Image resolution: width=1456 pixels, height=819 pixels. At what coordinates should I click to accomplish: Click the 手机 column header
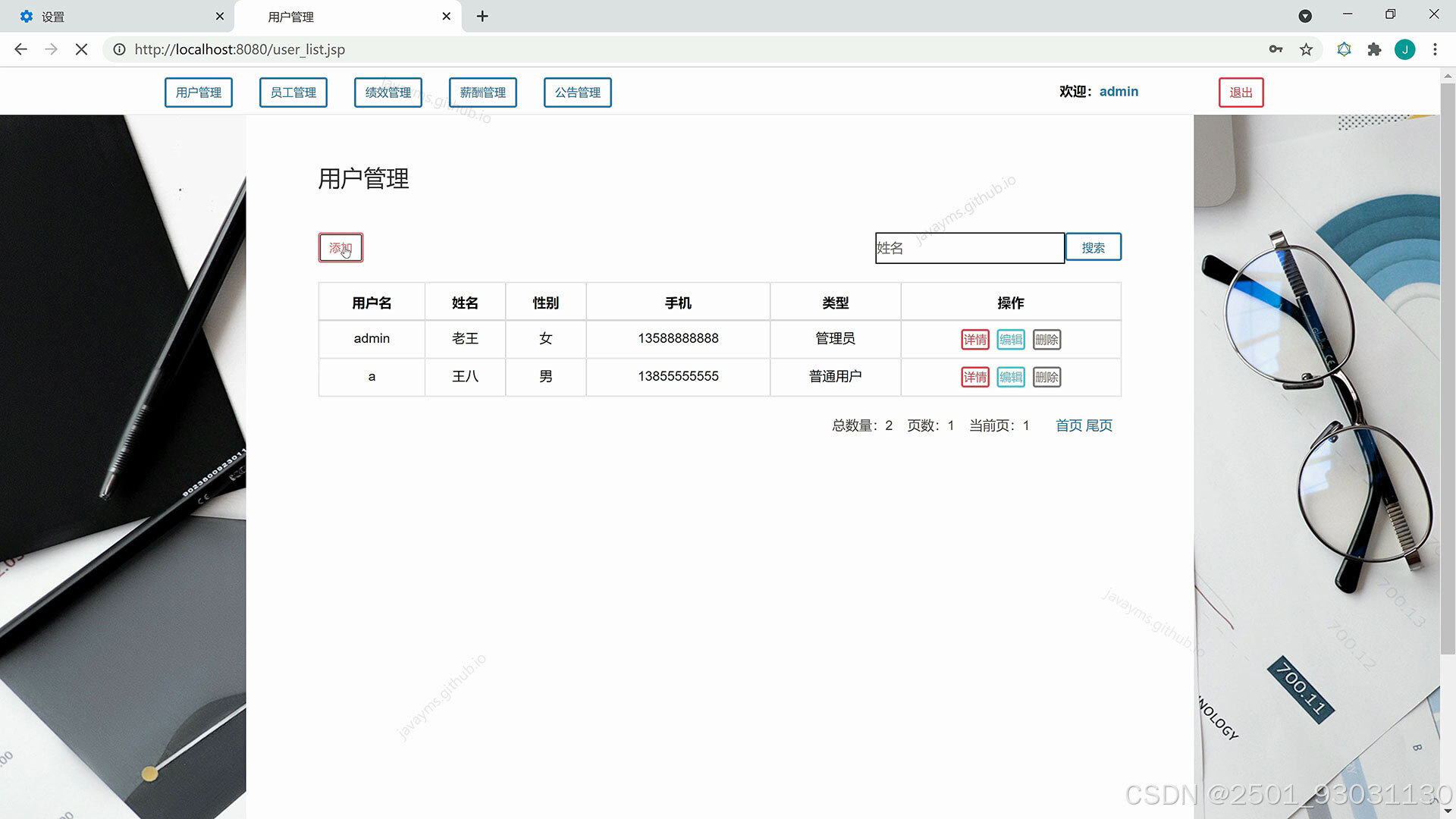click(678, 303)
